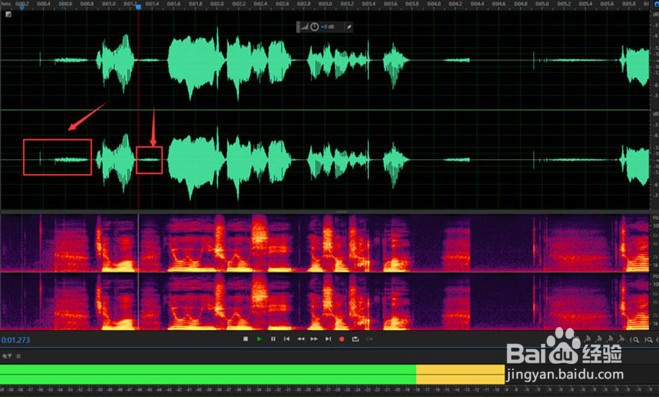Move playhead to the next marker
This screenshot has width=659, height=397.
pos(328,339)
